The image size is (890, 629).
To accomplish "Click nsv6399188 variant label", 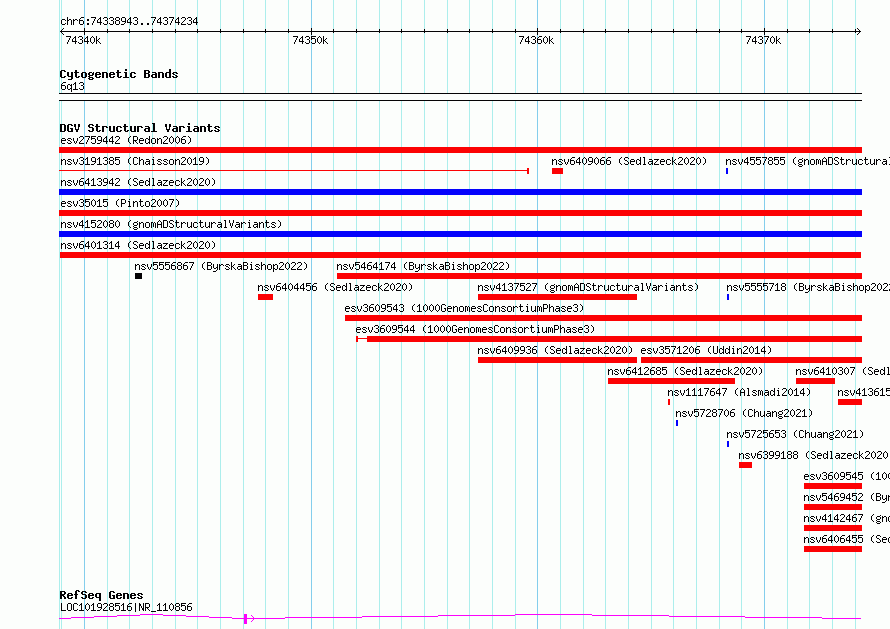I will click(813, 455).
